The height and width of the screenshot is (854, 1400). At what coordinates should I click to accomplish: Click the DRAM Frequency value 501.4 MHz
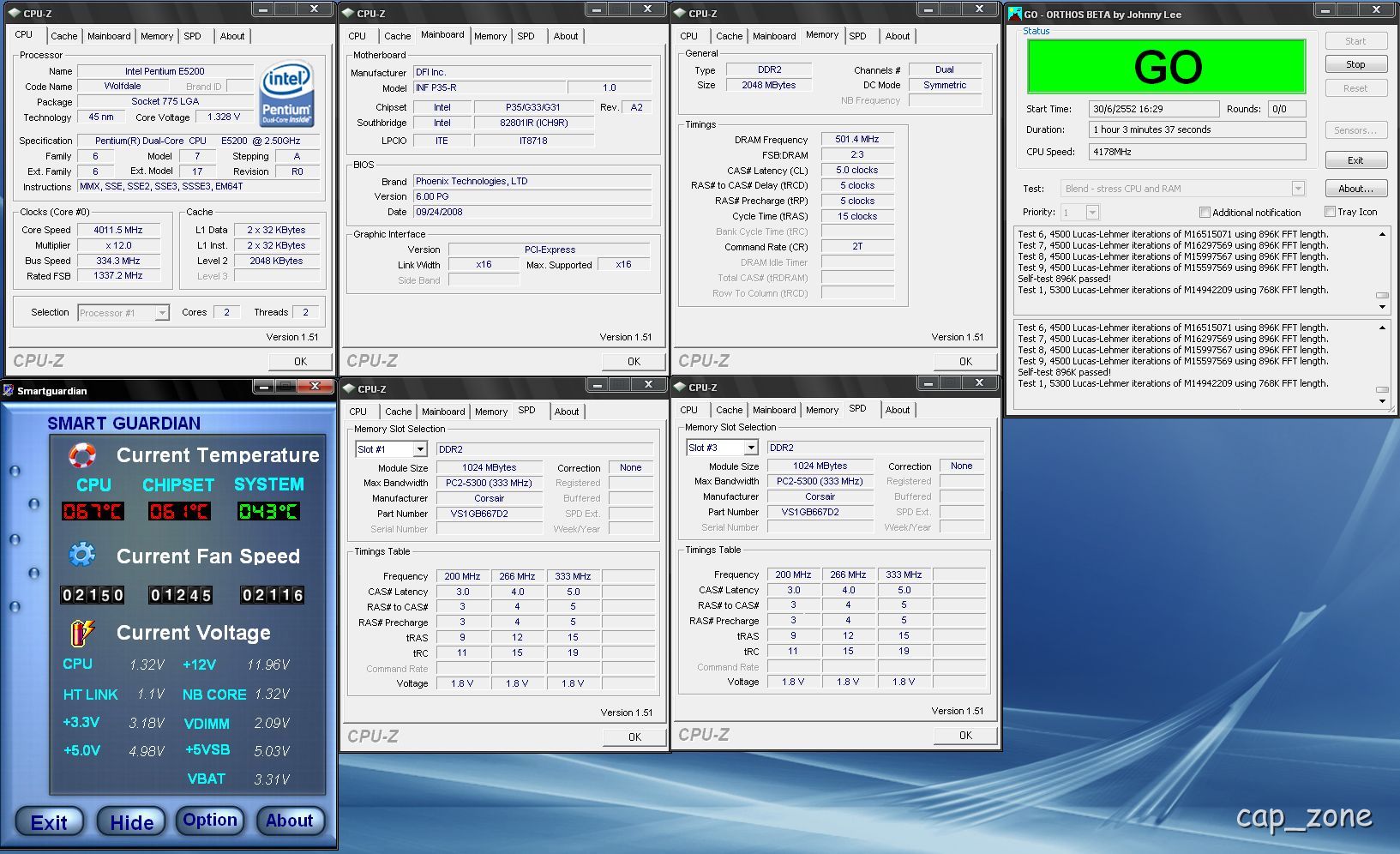(x=857, y=139)
